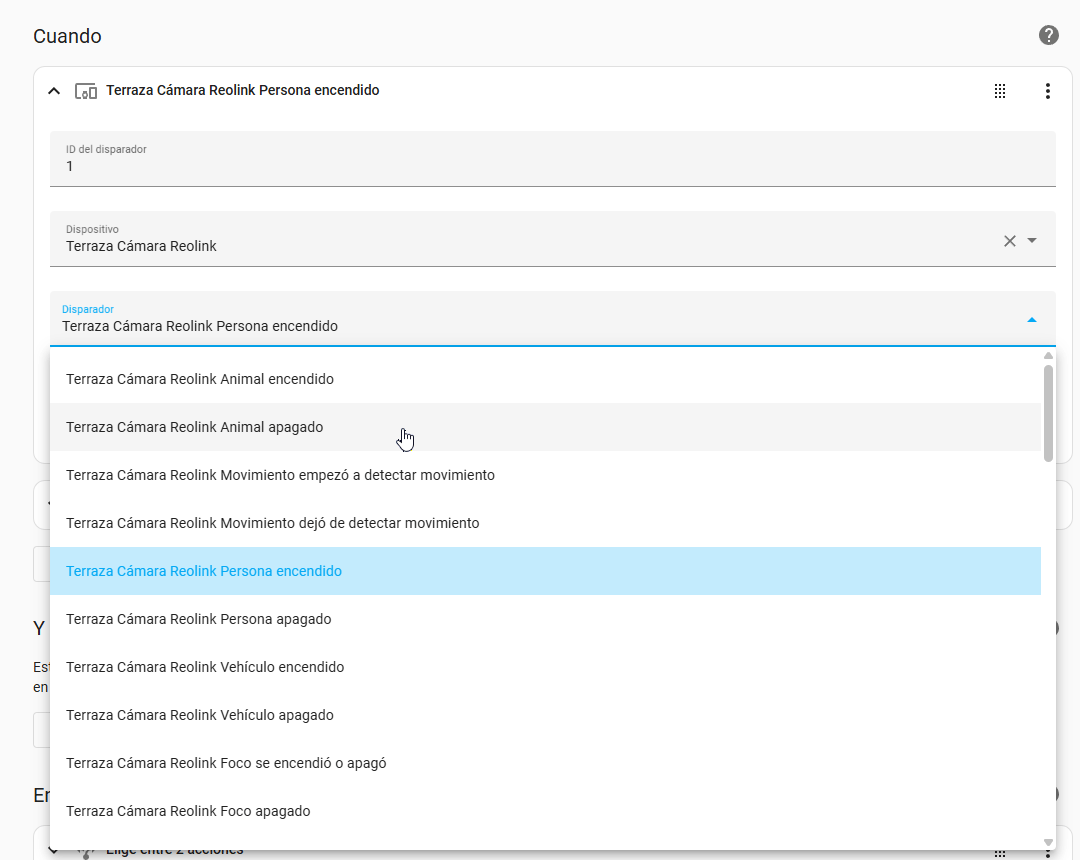Click the dropdown list scrollbar thumb
Viewport: 1080px width, 860px height.
1048,413
